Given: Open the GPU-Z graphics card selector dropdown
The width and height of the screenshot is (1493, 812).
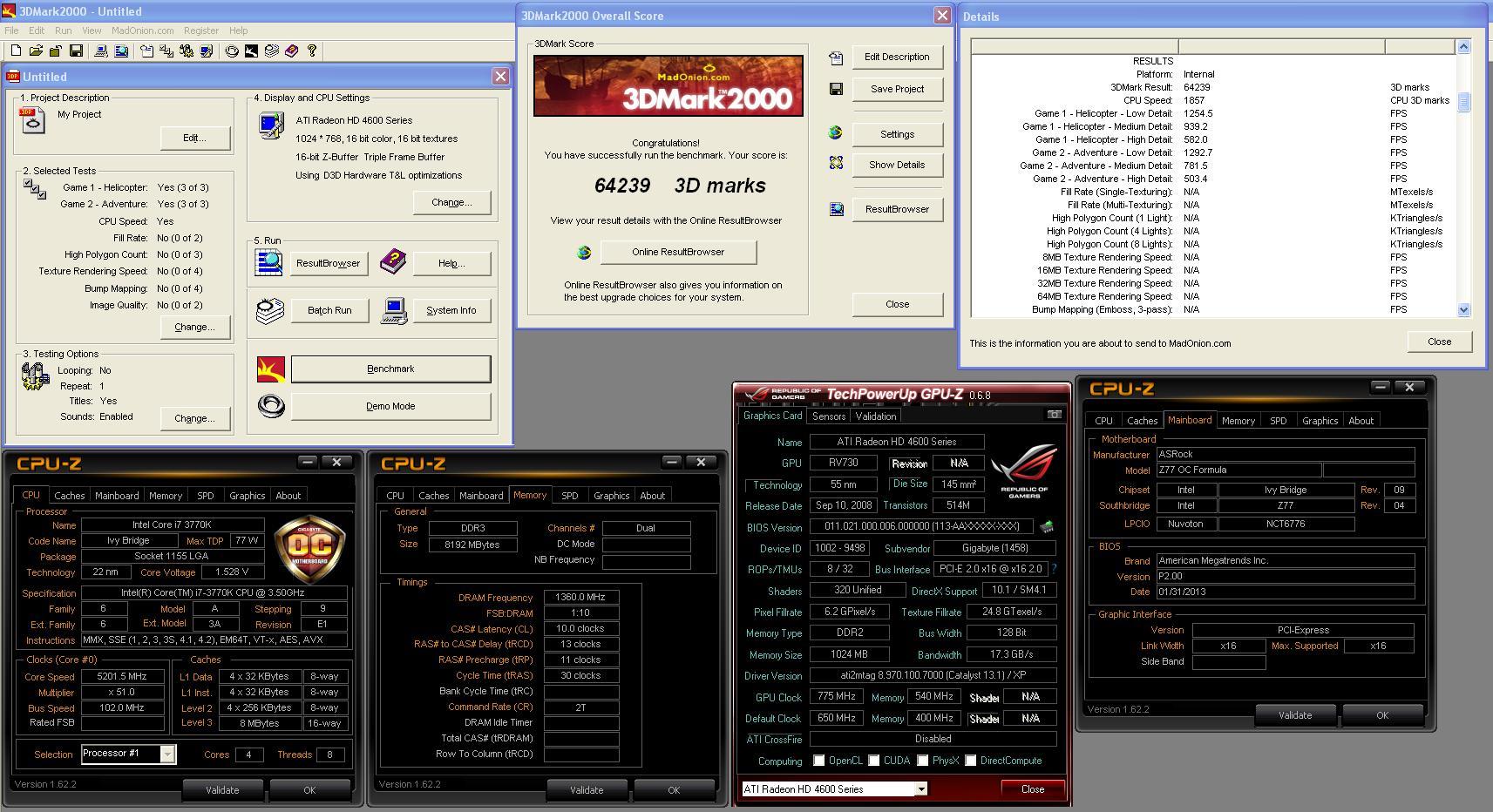Looking at the screenshot, I should tap(920, 789).
